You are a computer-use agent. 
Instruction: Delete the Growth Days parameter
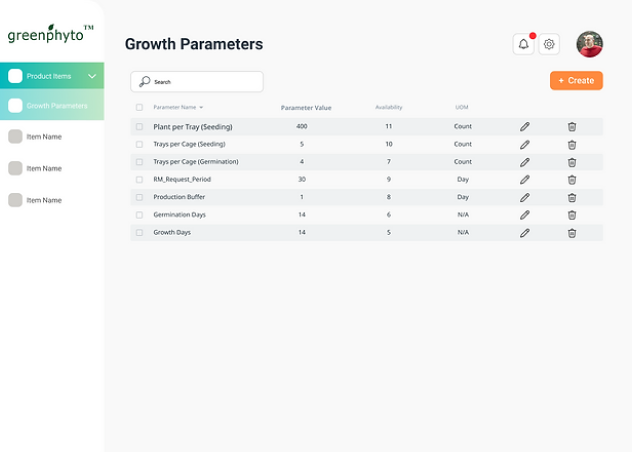click(572, 233)
